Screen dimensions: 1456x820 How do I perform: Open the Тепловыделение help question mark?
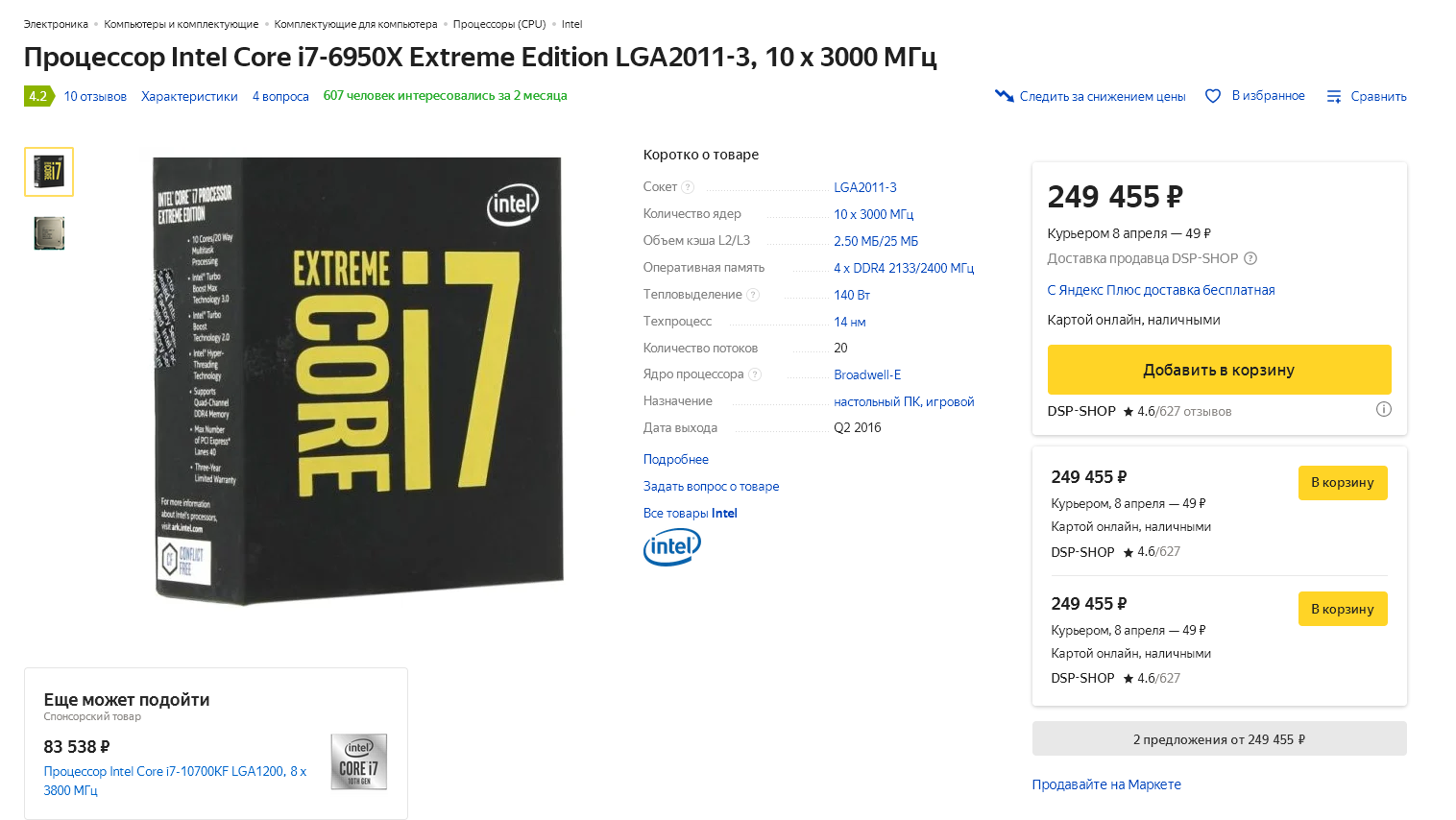pyautogui.click(x=753, y=295)
